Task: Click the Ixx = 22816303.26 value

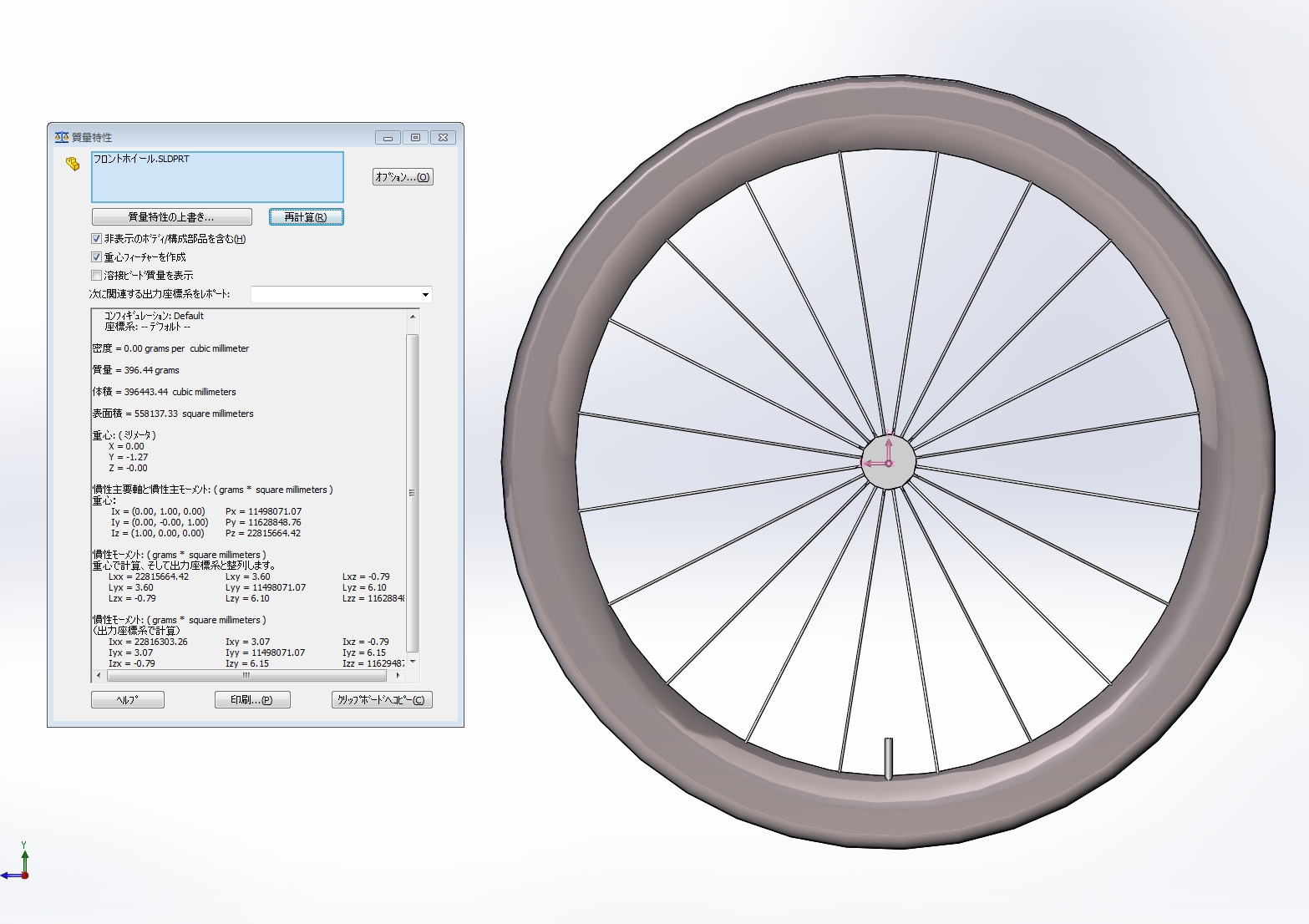Action: [148, 642]
